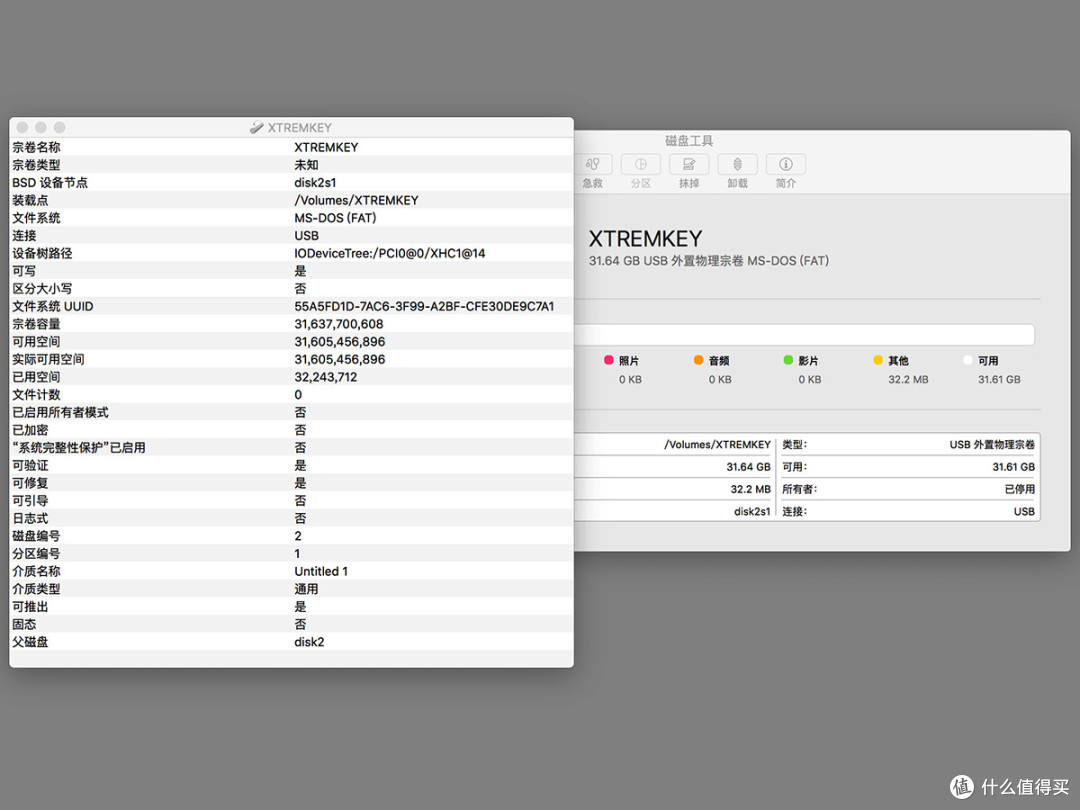Select the 父磁盘 value disk2
The image size is (1080, 810).
pyautogui.click(x=309, y=642)
